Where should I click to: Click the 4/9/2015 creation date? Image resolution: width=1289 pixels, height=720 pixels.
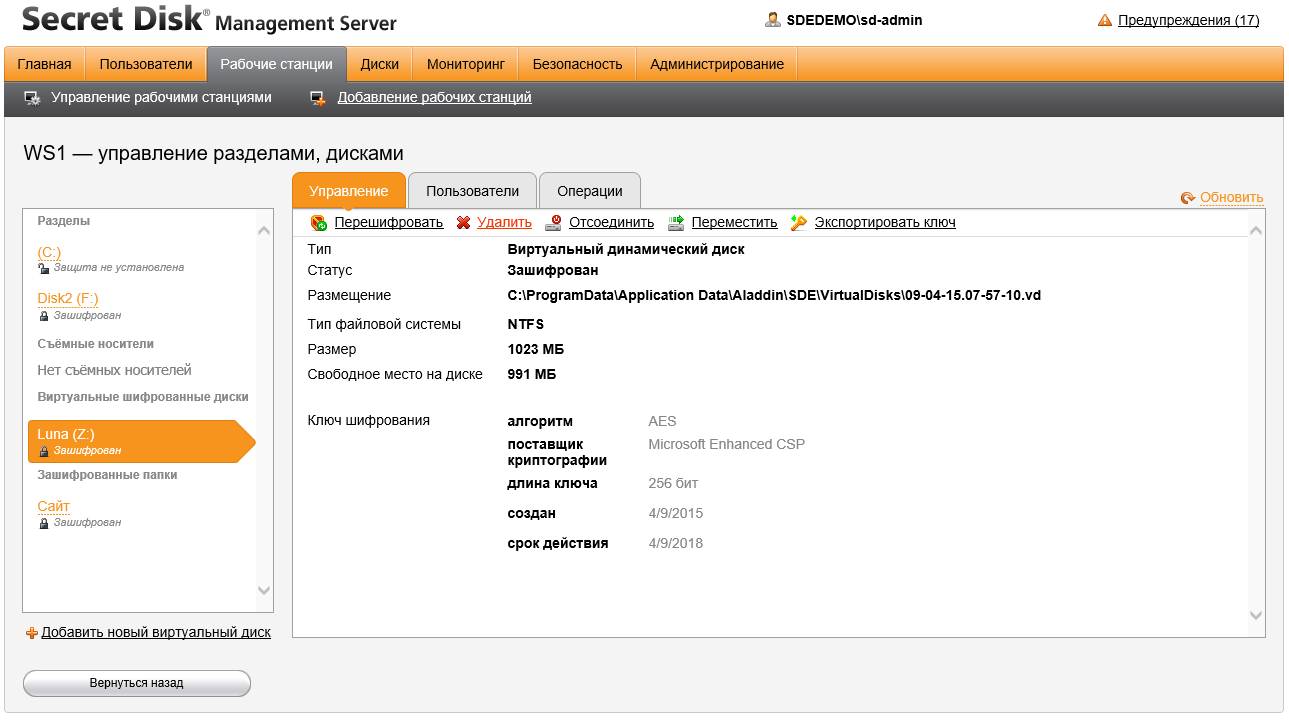(x=676, y=513)
